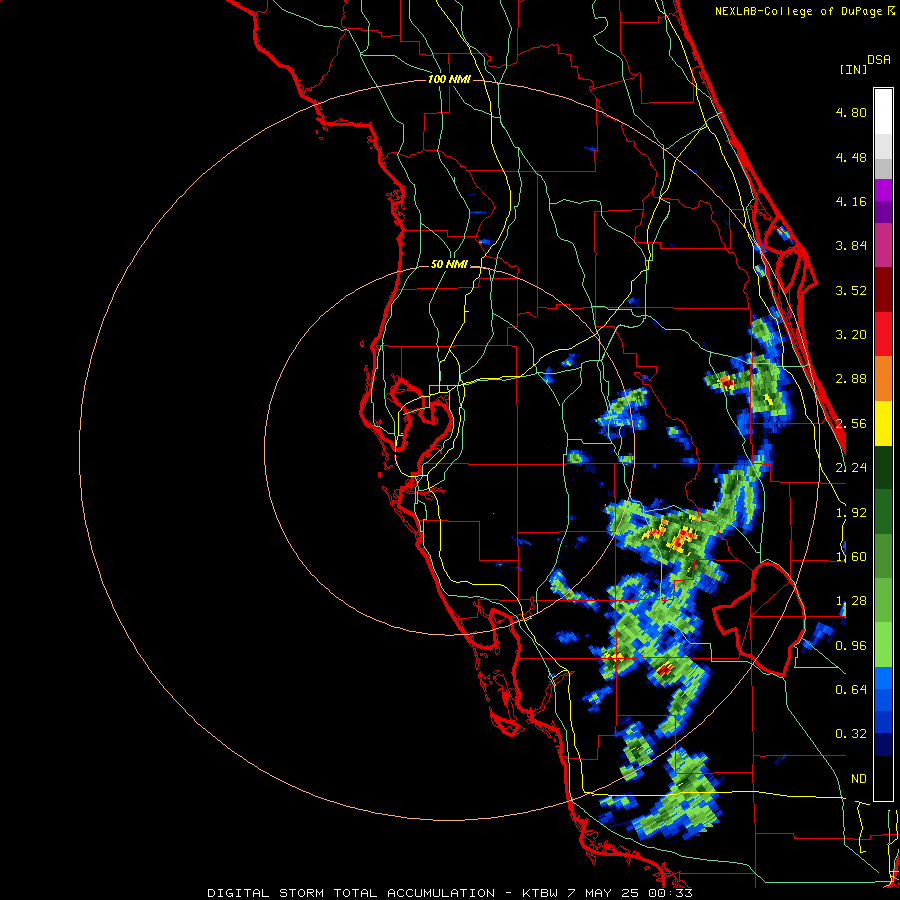This screenshot has width=900, height=900.
Task: Select the 0.96 legend value
Action: (851, 646)
